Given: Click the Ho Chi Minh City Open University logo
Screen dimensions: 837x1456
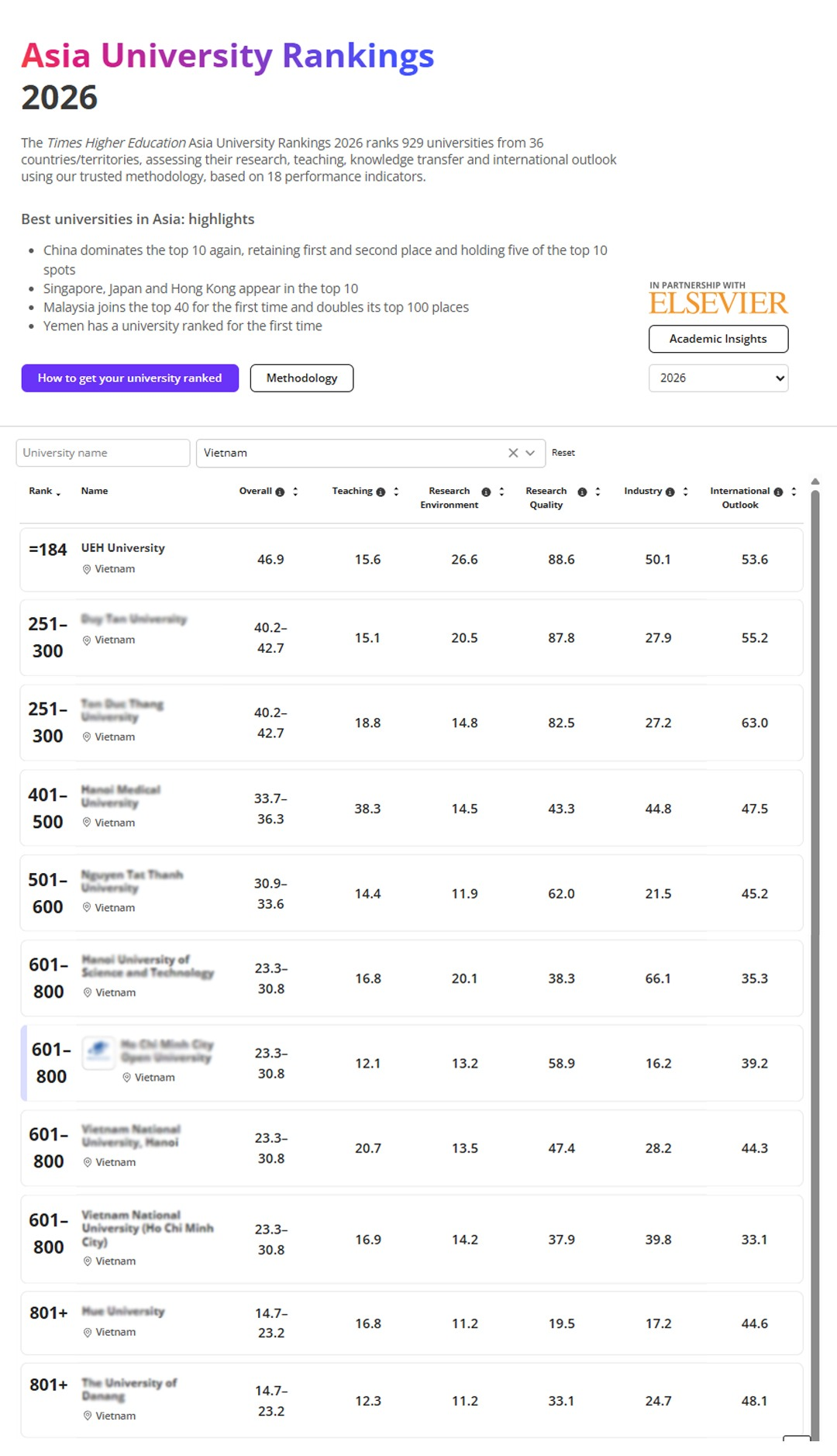Looking at the screenshot, I should (98, 1052).
